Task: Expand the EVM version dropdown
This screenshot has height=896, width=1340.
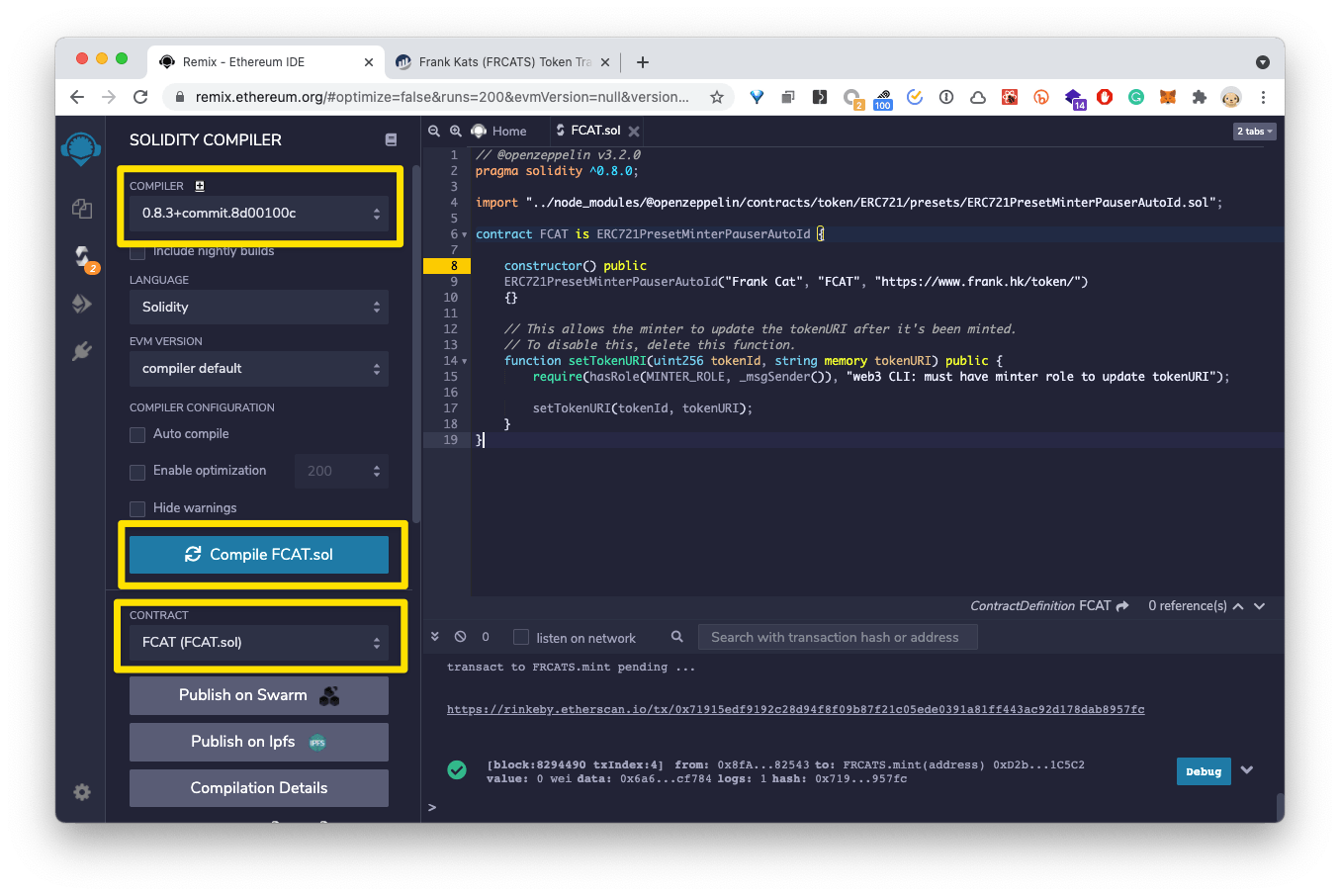Action: (259, 369)
